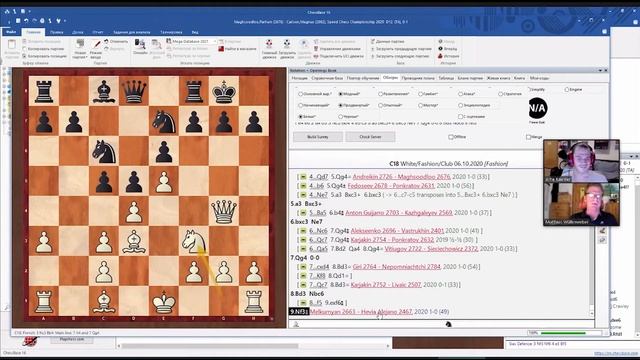
Task: Click the green progress bar at 100%
Action: point(563,333)
